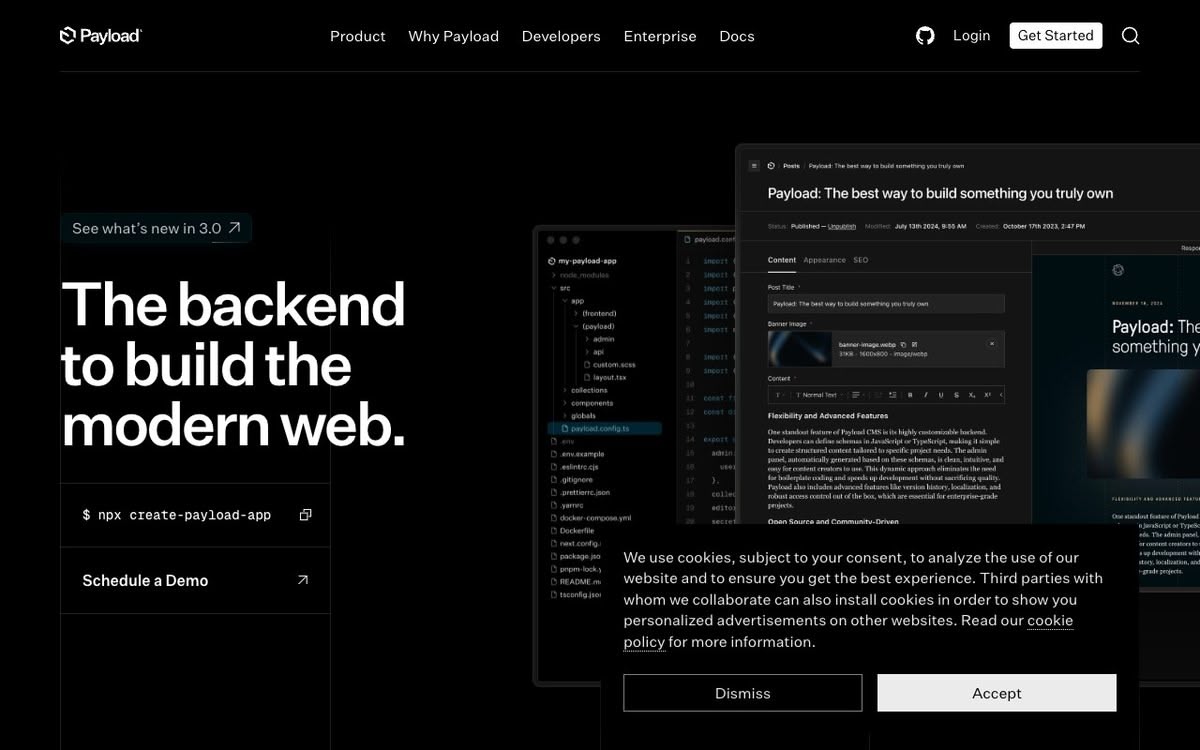
Task: Apply subscript in content editor toolbar
Action: [x=972, y=395]
